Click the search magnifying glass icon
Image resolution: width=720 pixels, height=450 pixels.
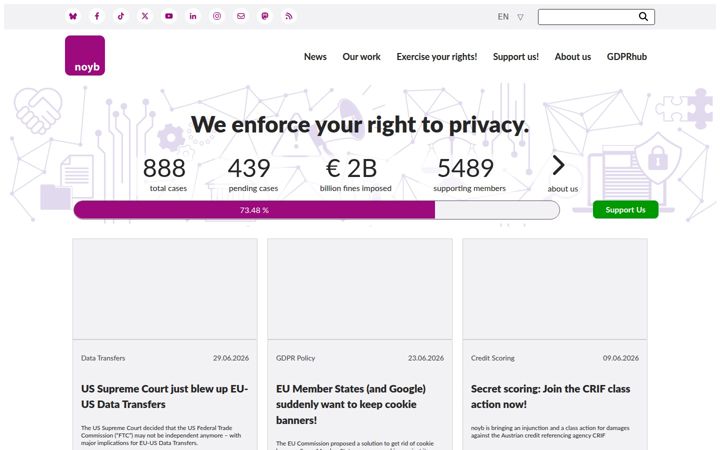click(x=643, y=17)
